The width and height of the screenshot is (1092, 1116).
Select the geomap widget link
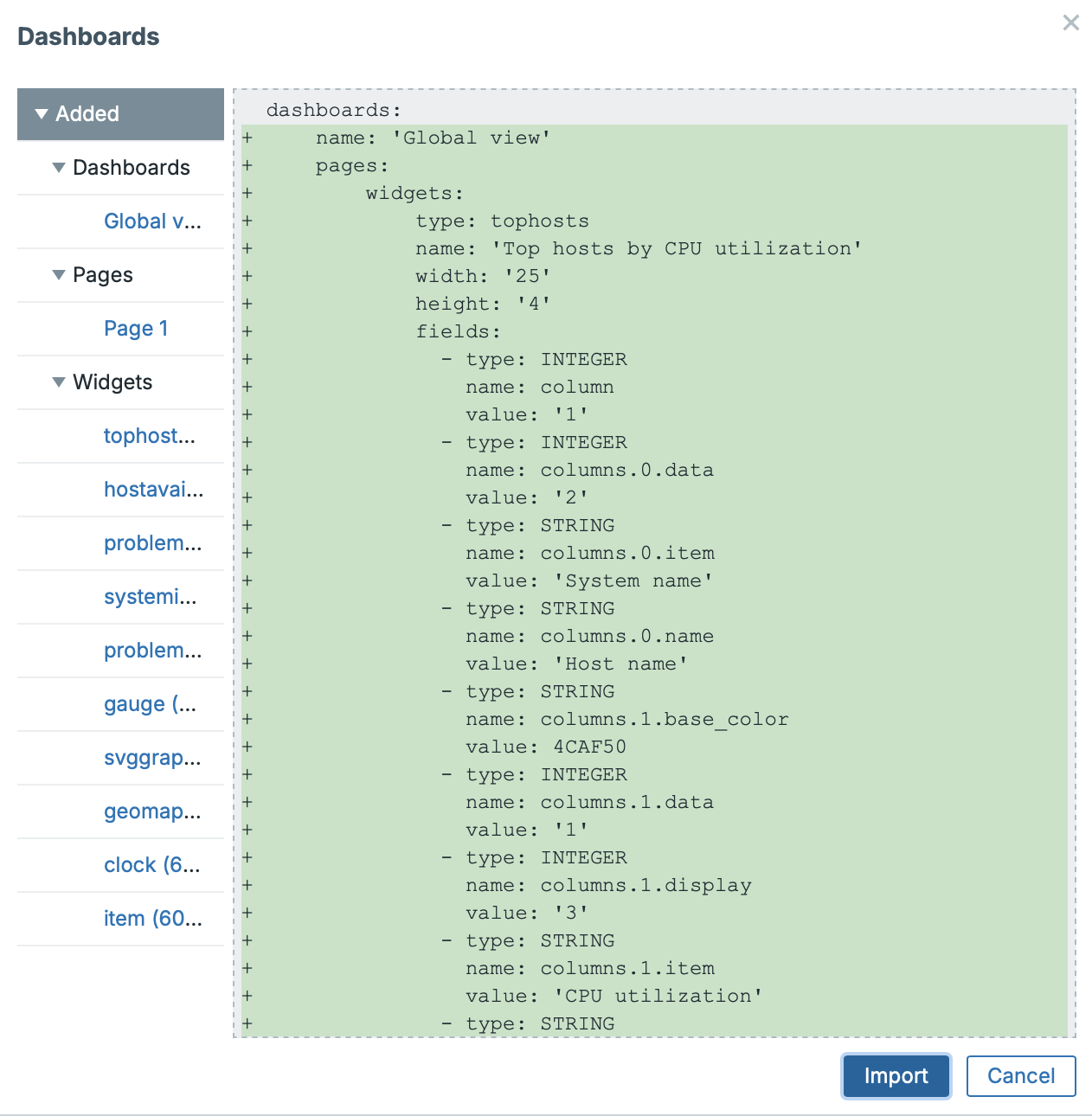(152, 811)
